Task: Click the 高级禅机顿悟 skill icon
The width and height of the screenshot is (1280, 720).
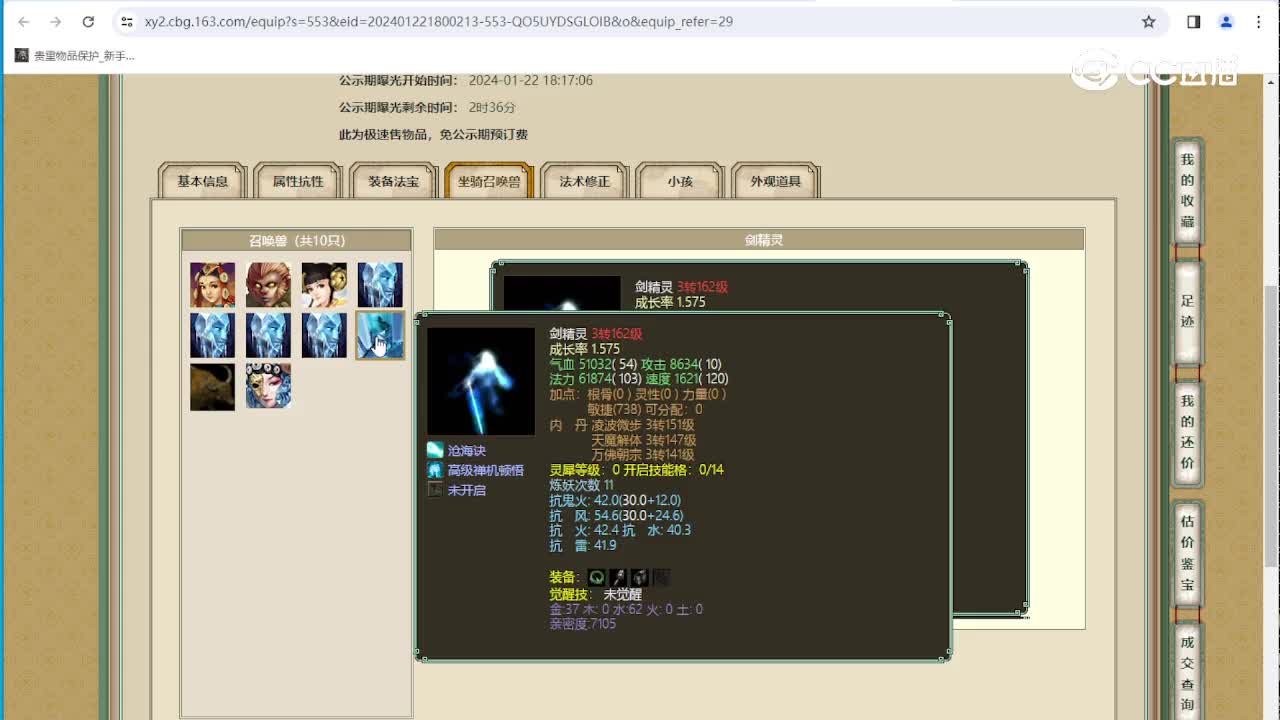Action: coord(435,470)
